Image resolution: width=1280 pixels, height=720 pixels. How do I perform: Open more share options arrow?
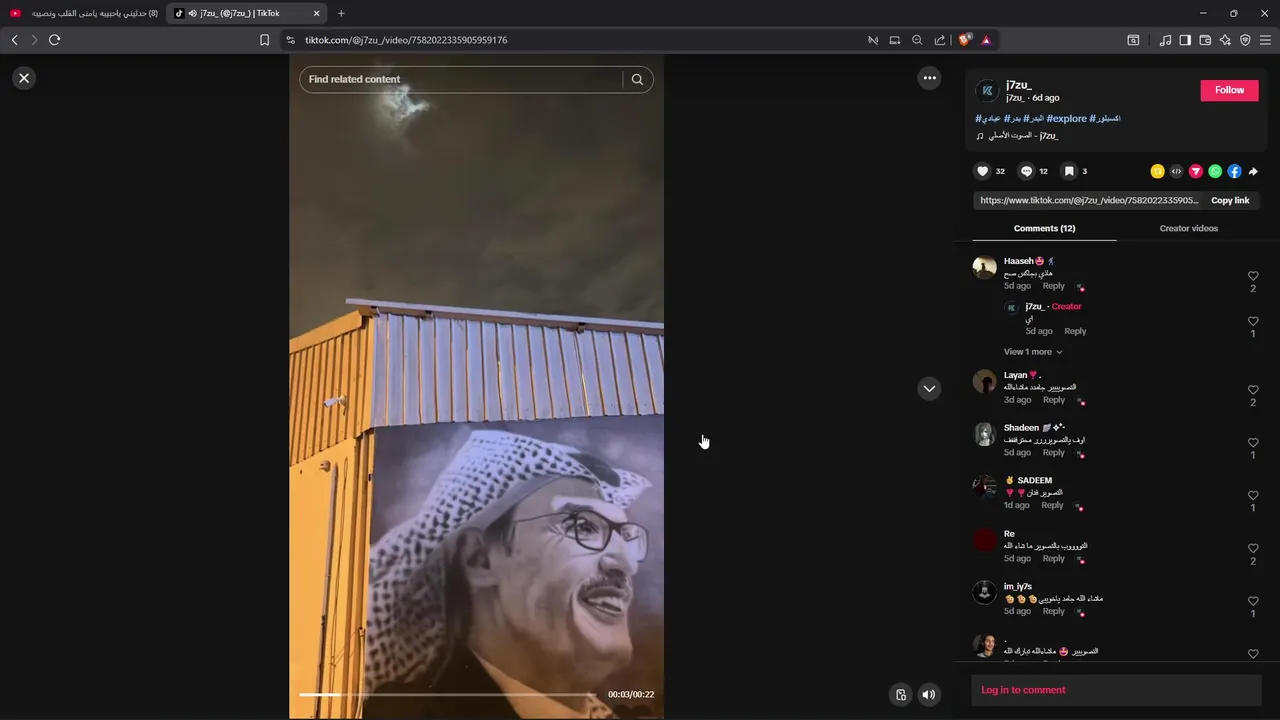pyautogui.click(x=1253, y=171)
